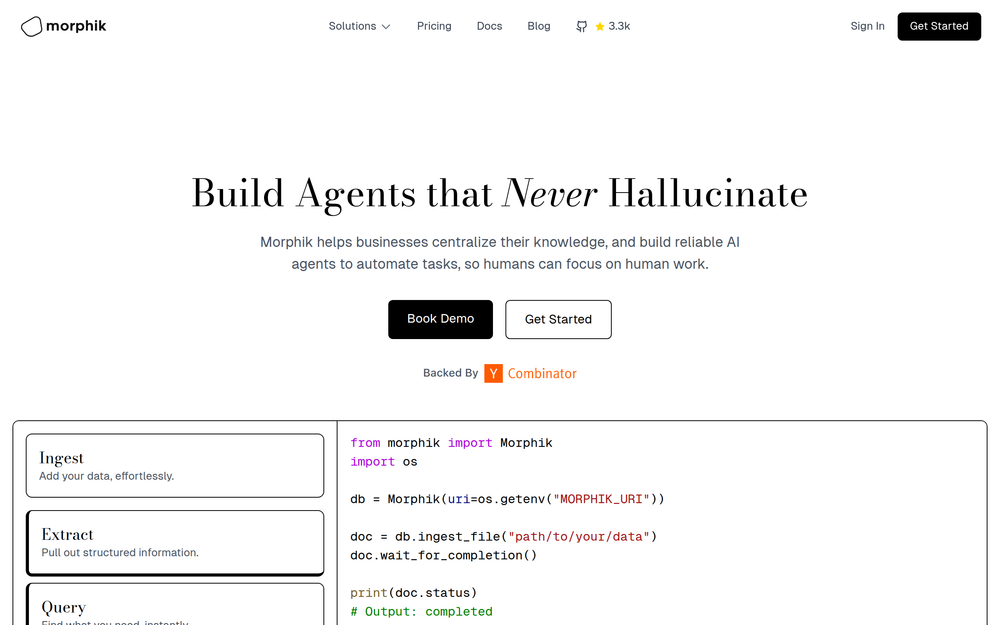Click the outlined Get Started button in the hero section
The image size is (1000, 625).
[558, 319]
